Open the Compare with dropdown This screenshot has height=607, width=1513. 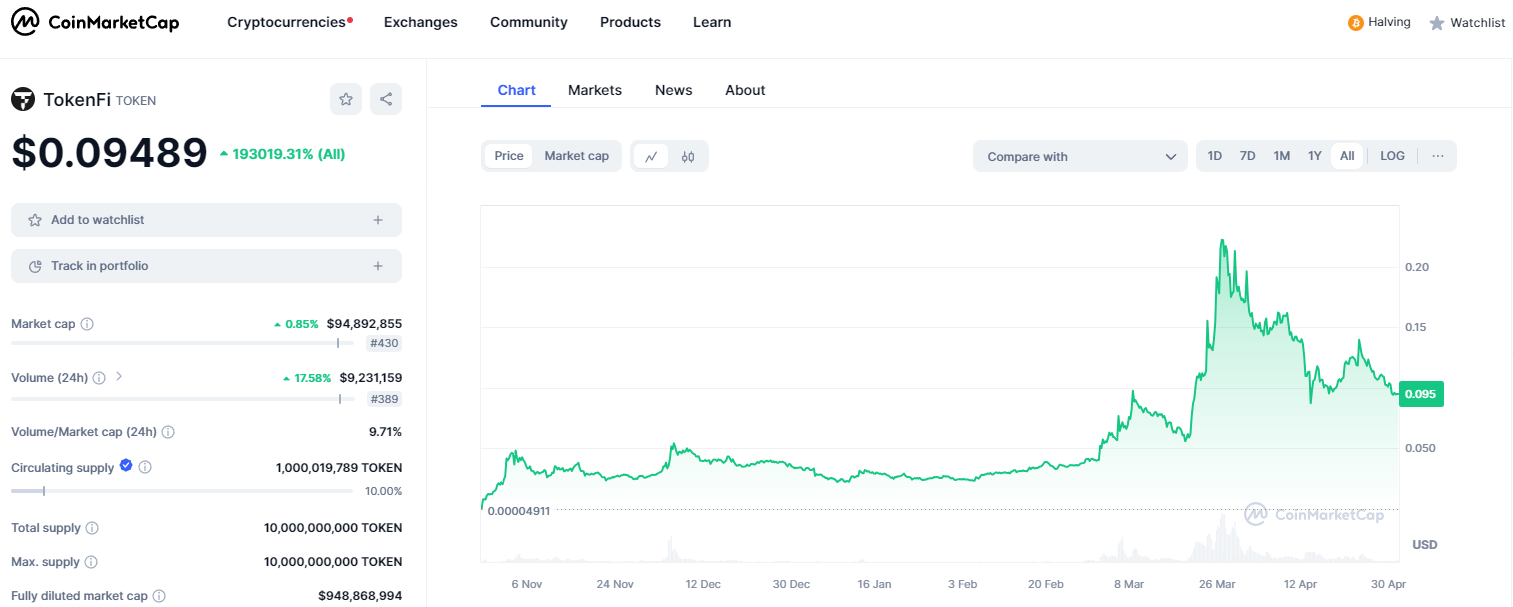(1080, 156)
